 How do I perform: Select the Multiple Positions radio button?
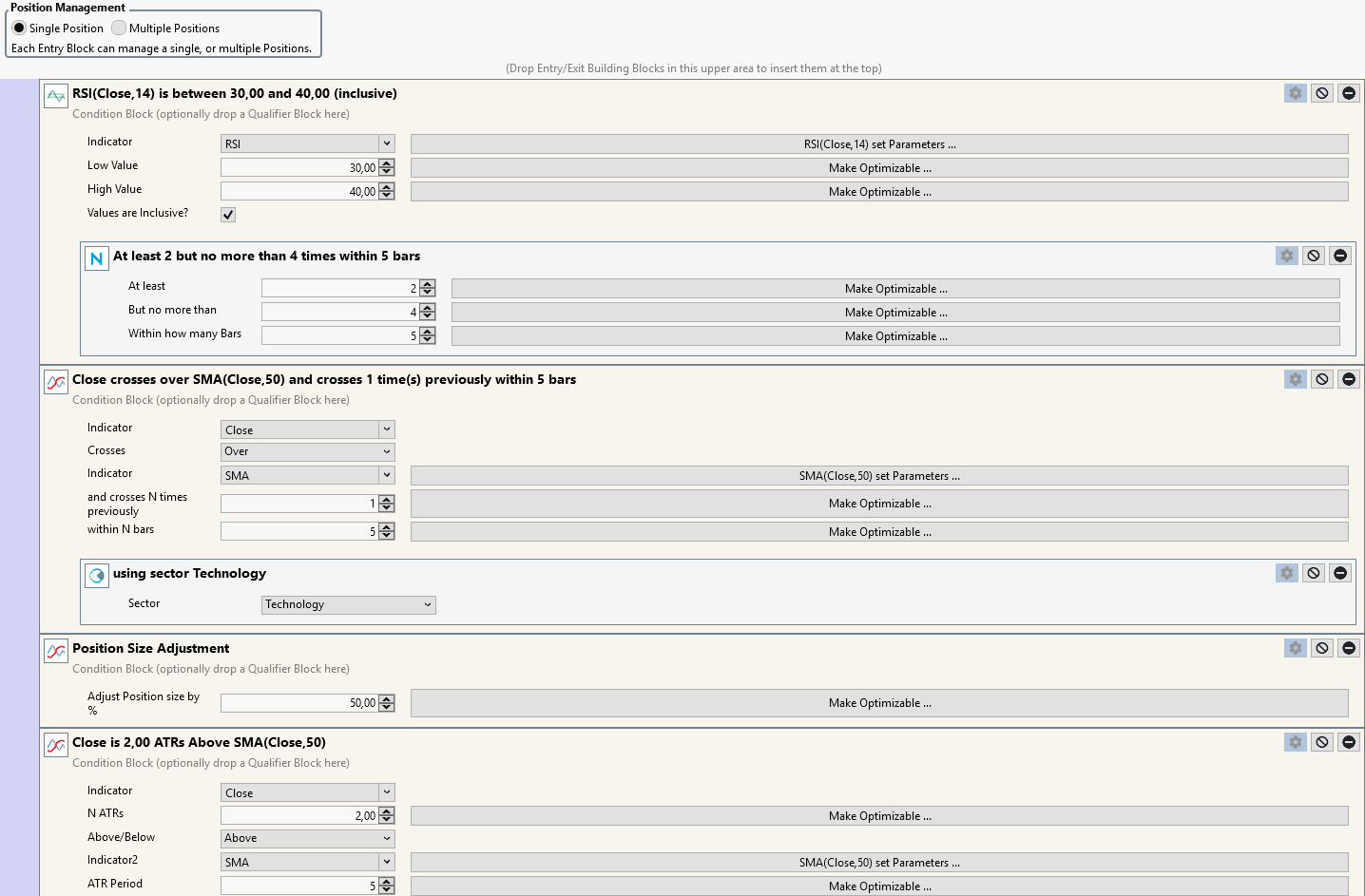tap(119, 29)
